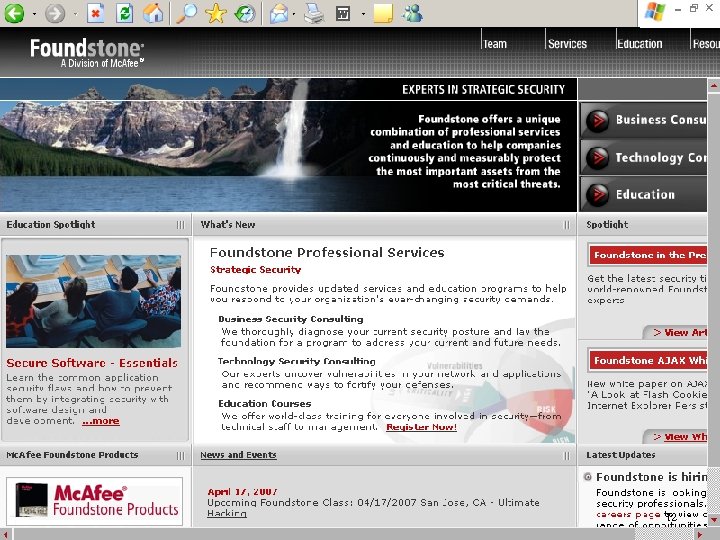Open the News and Events heading link
This screenshot has height=540, width=720.
[x=238, y=455]
